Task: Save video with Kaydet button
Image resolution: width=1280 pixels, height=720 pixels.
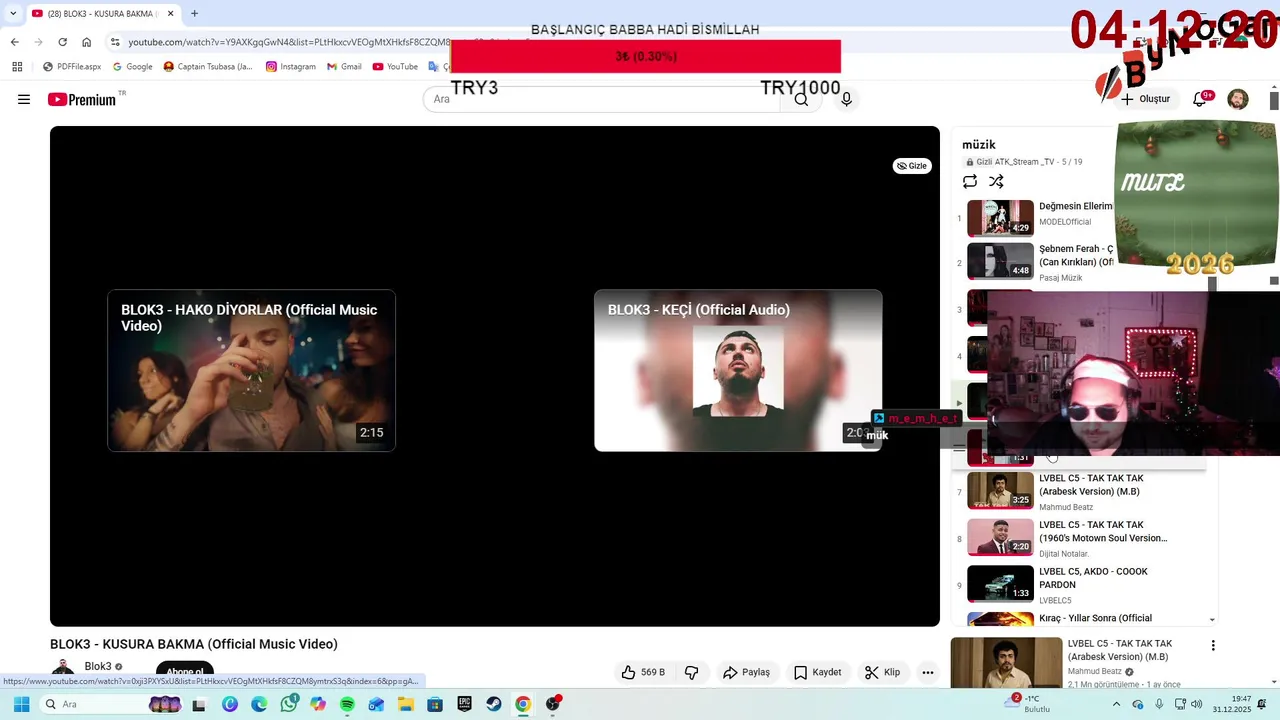Action: [x=817, y=672]
